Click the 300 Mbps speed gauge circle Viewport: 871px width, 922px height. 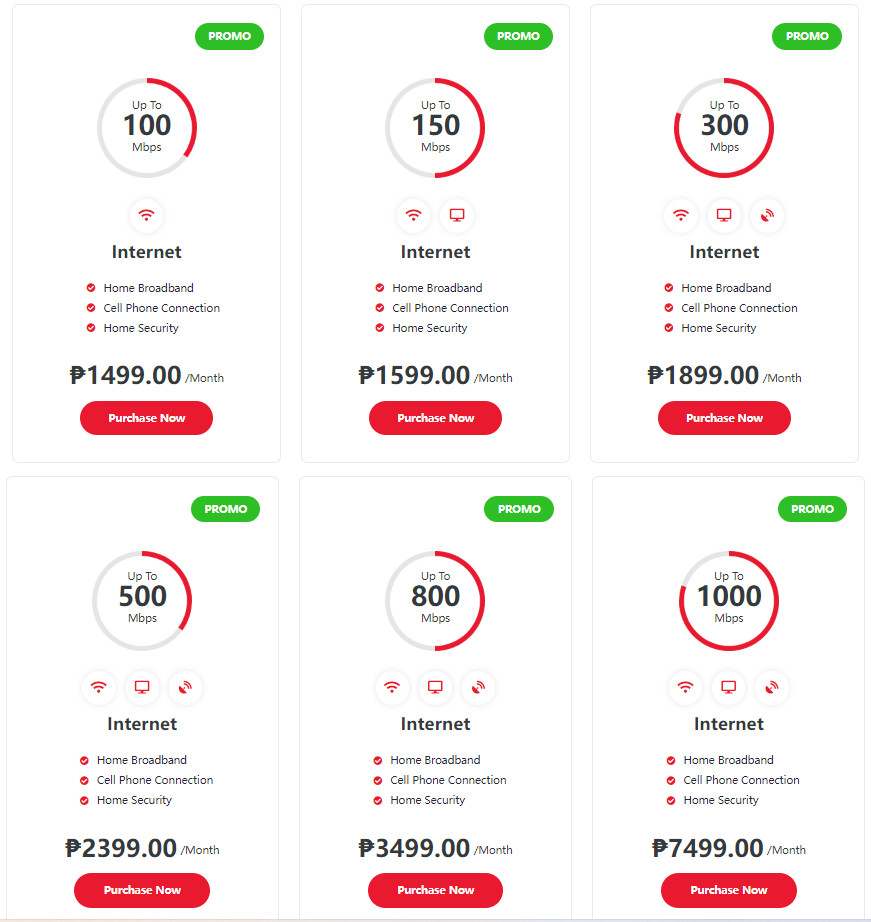[724, 128]
